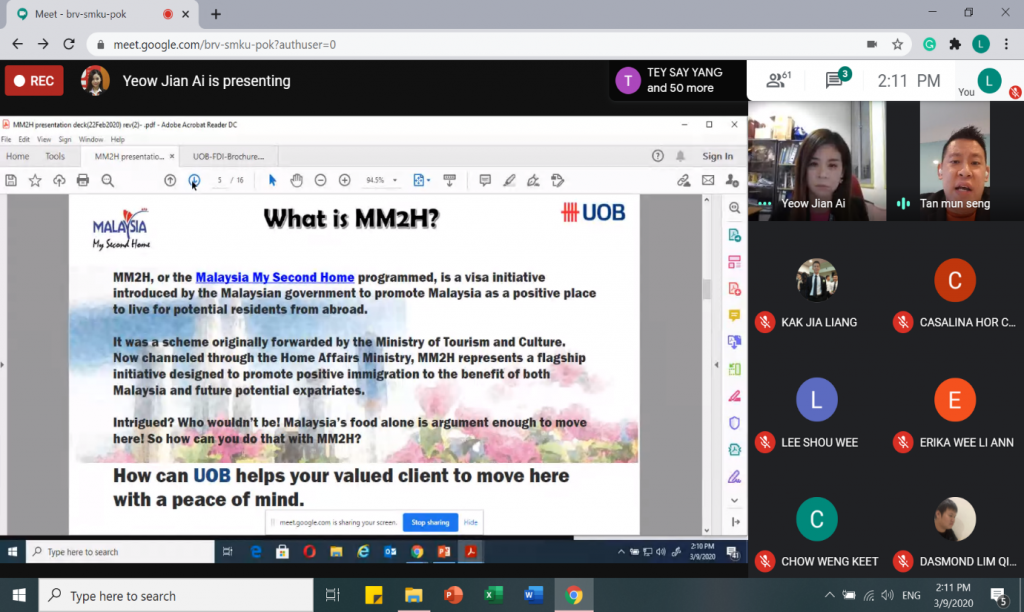Click the page number field showing 5

click(219, 180)
